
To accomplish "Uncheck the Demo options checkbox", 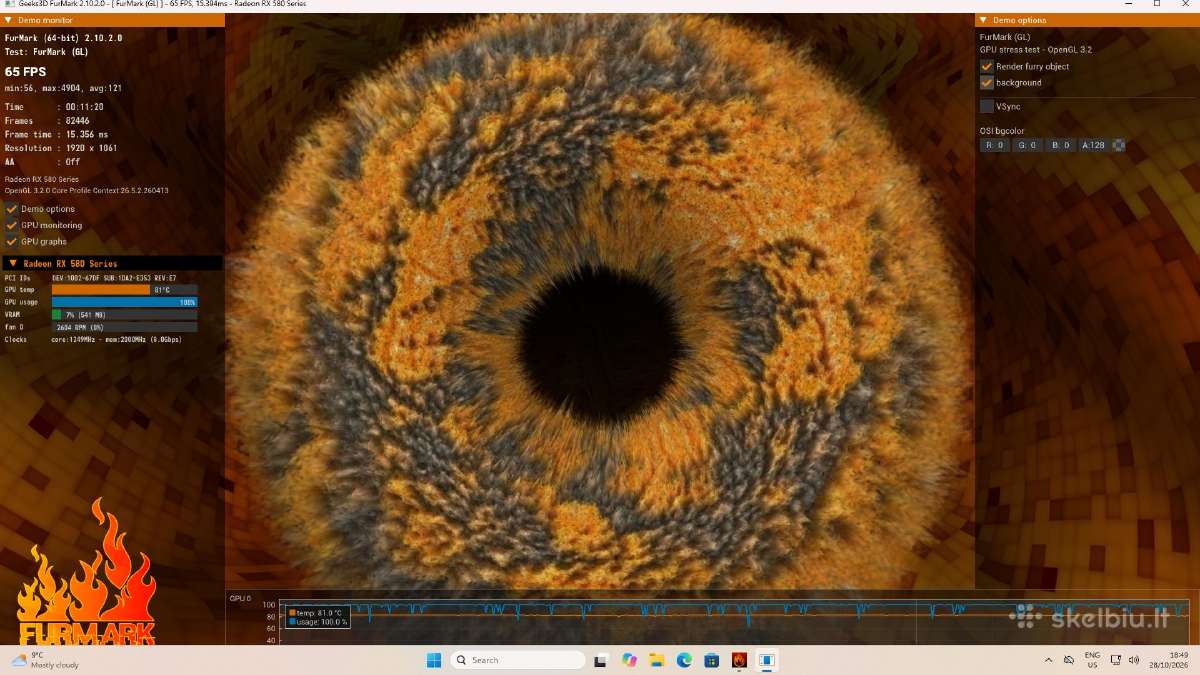I will (12, 209).
